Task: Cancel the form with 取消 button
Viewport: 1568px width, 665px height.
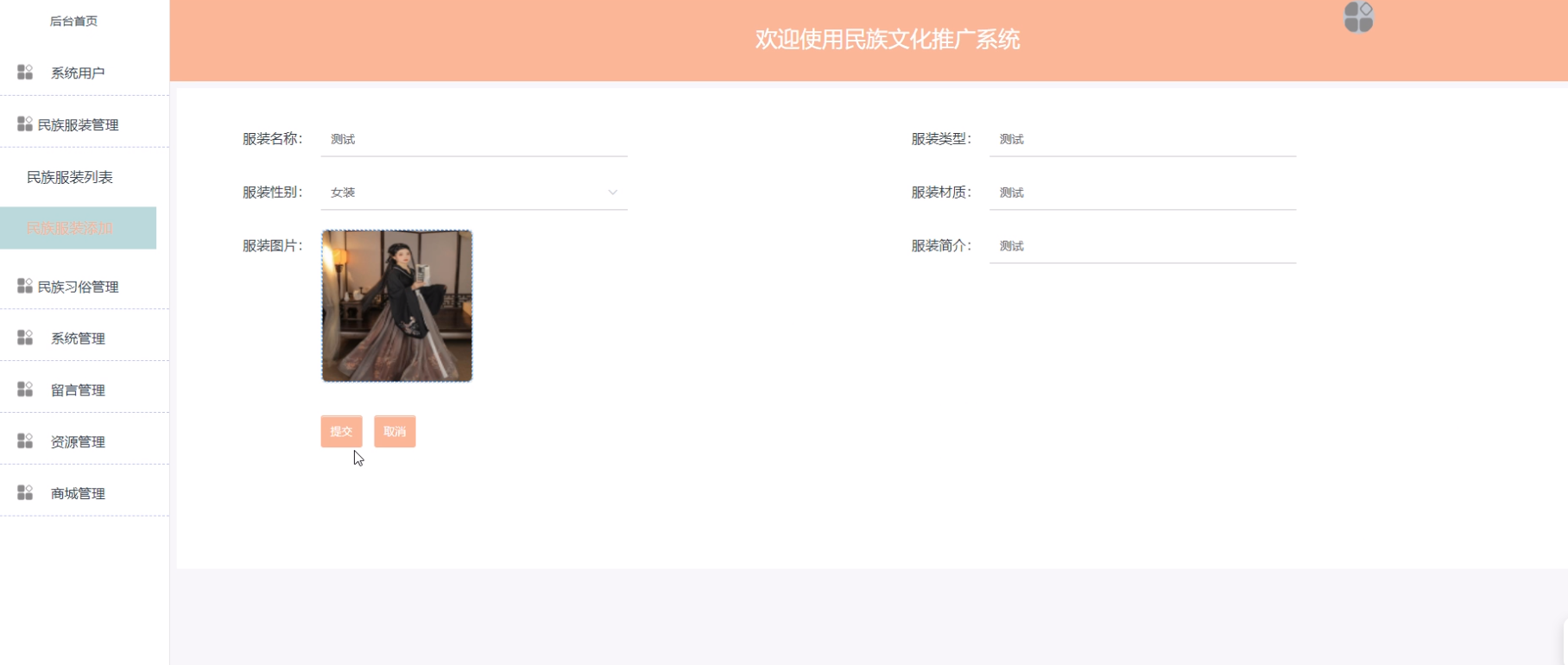Action: [395, 431]
